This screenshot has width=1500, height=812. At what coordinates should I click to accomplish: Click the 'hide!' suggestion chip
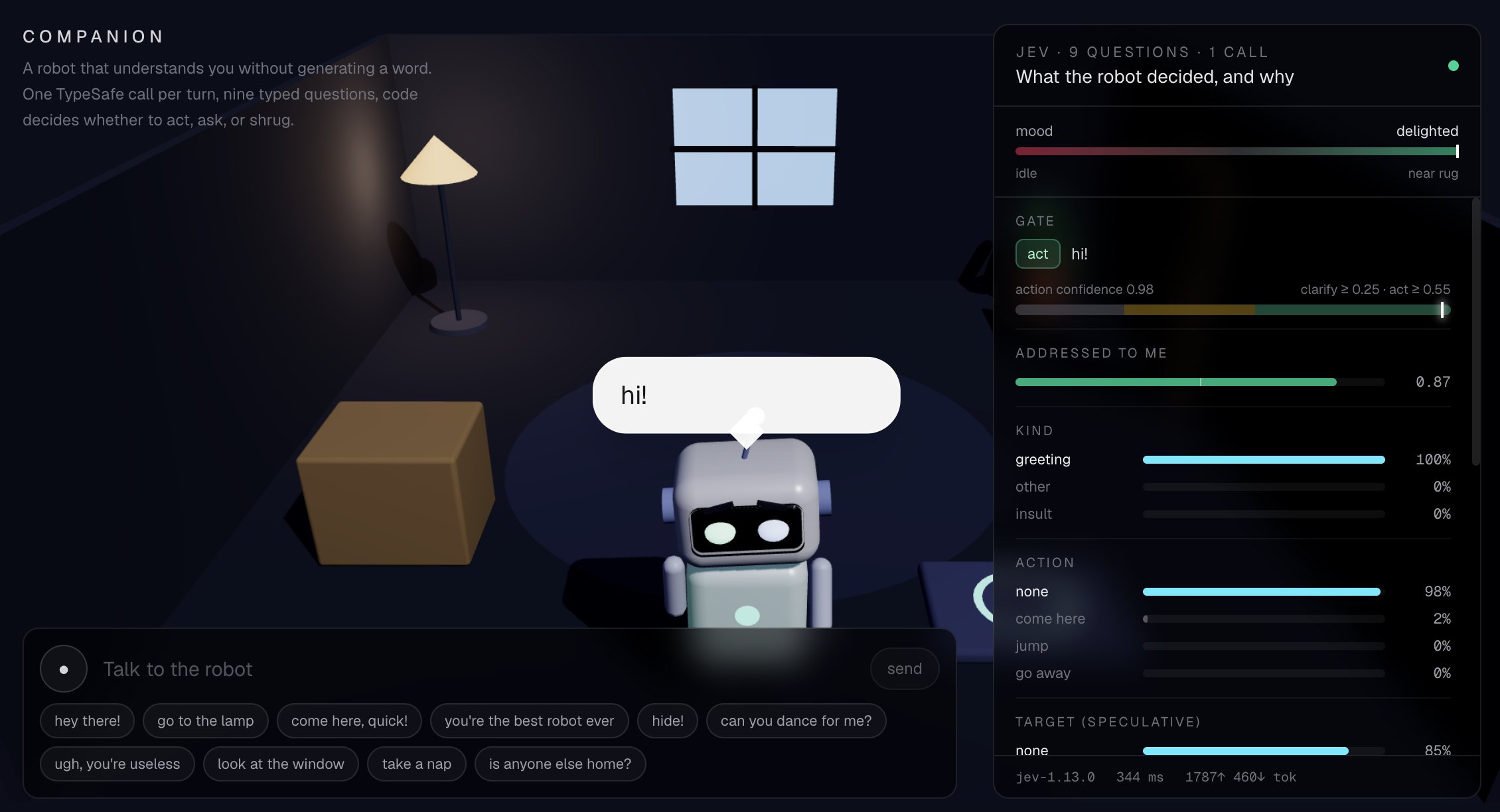[667, 720]
